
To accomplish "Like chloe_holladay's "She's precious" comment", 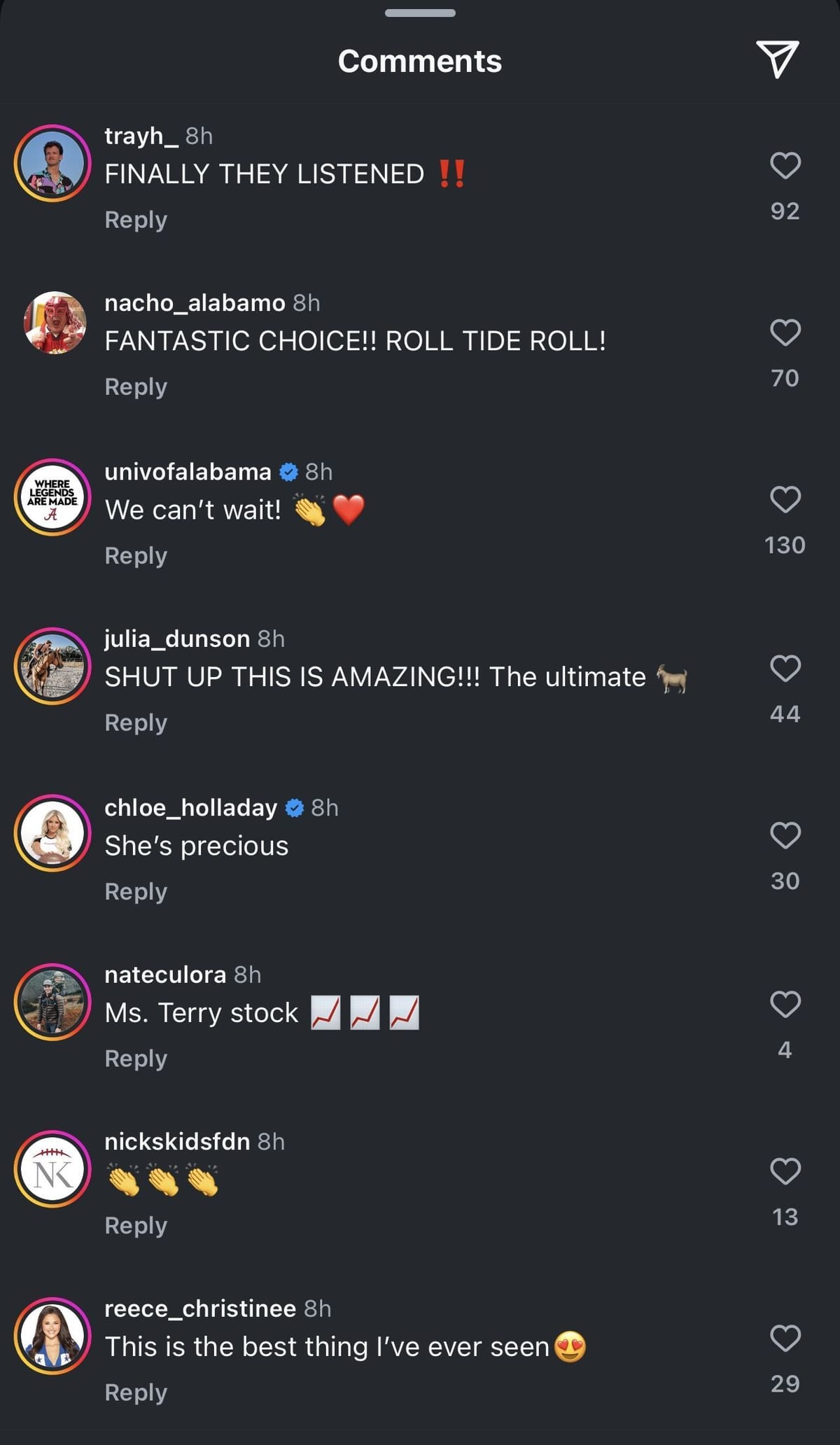I will point(785,835).
